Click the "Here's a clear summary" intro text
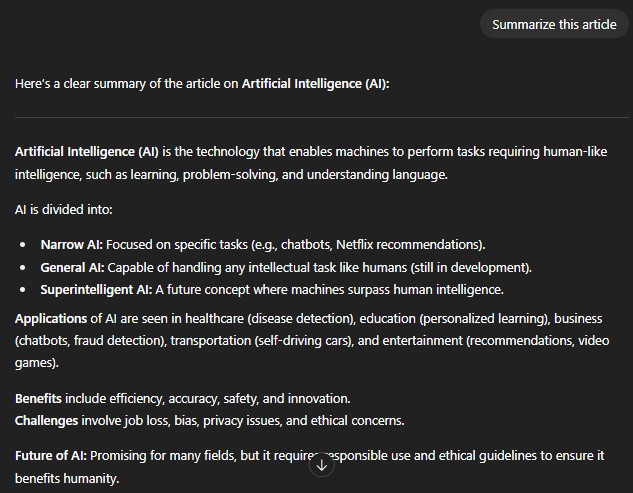This screenshot has width=633, height=493. (x=127, y=83)
